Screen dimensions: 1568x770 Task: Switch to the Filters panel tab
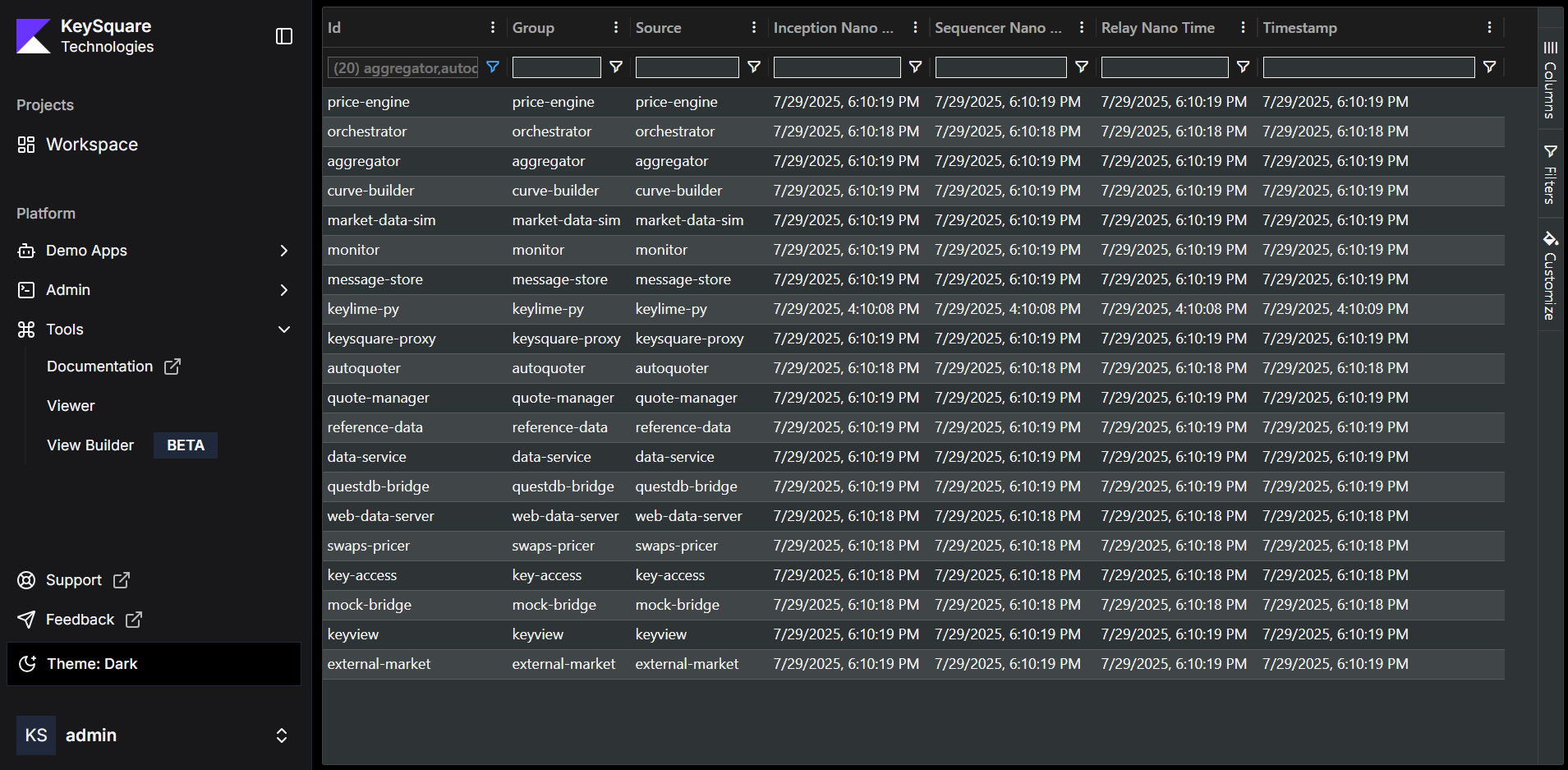point(1550,173)
